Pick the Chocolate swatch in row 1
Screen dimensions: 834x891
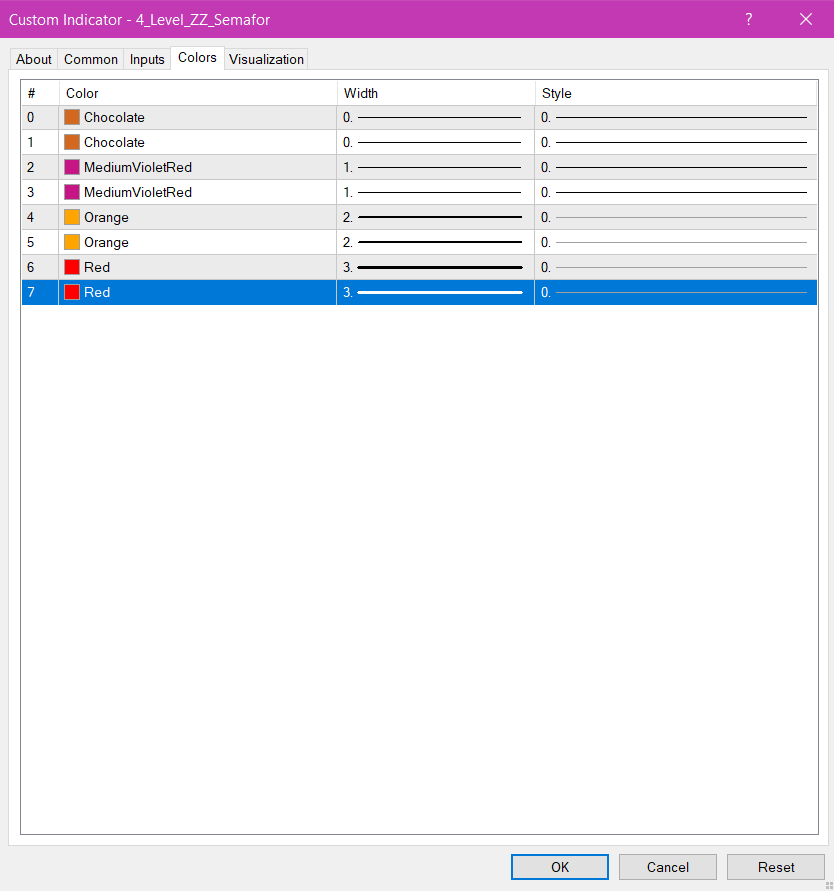[72, 142]
